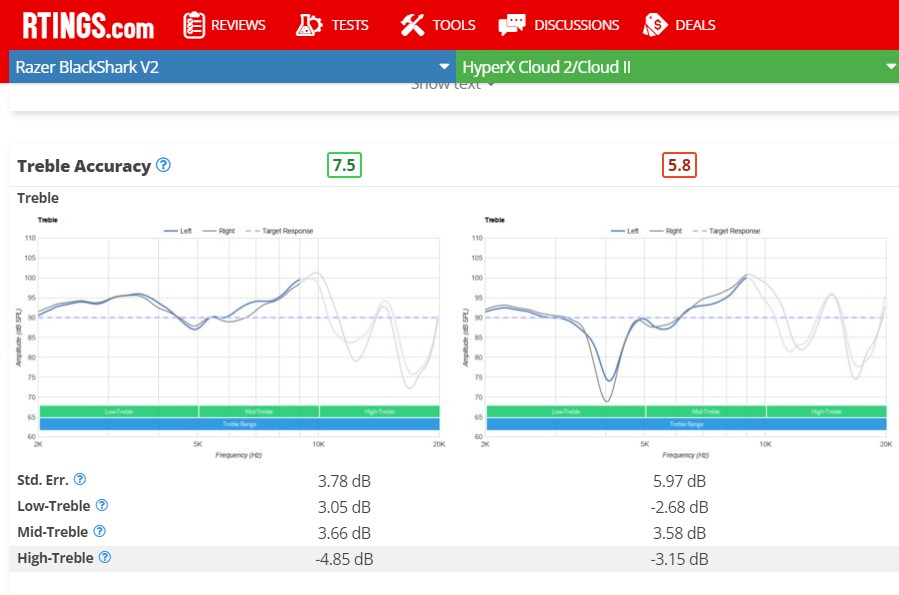Expand the Show text section
Viewport: 899px width, 595px height.
point(452,85)
